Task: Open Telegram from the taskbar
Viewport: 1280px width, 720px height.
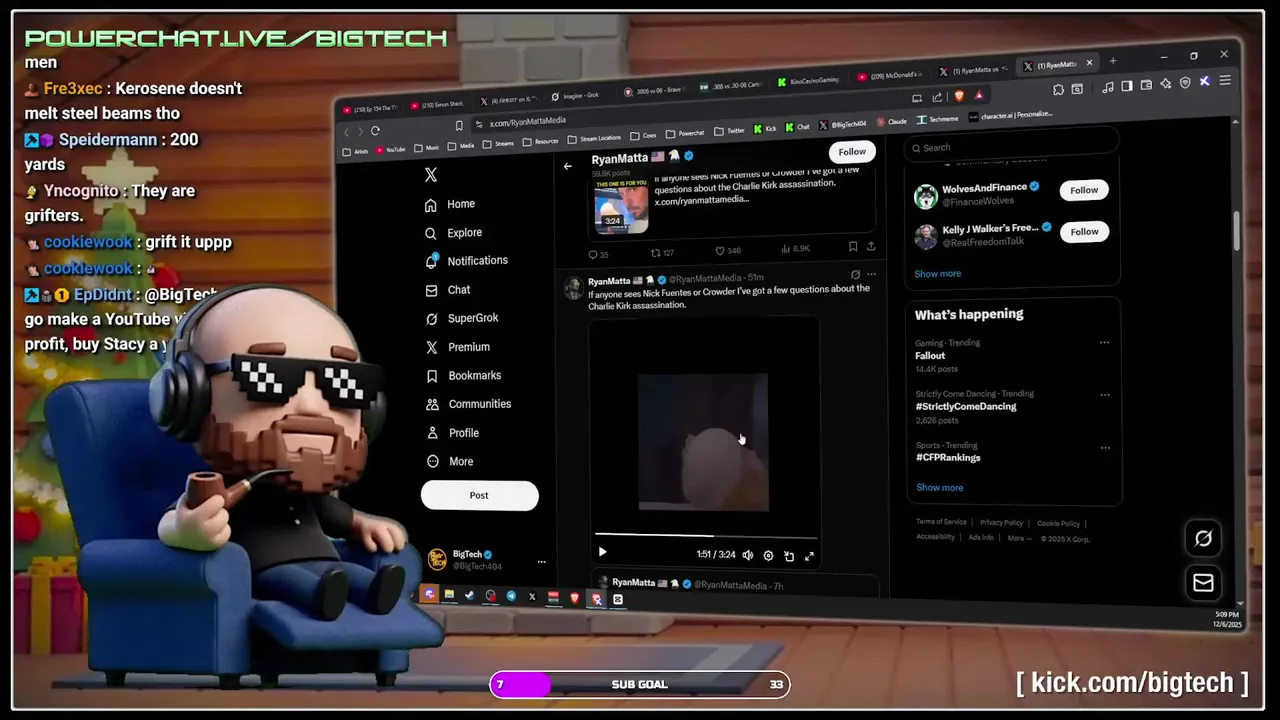Action: tap(511, 596)
